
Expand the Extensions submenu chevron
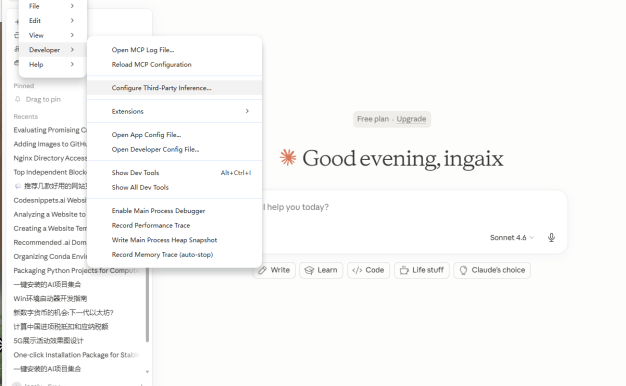click(x=247, y=111)
